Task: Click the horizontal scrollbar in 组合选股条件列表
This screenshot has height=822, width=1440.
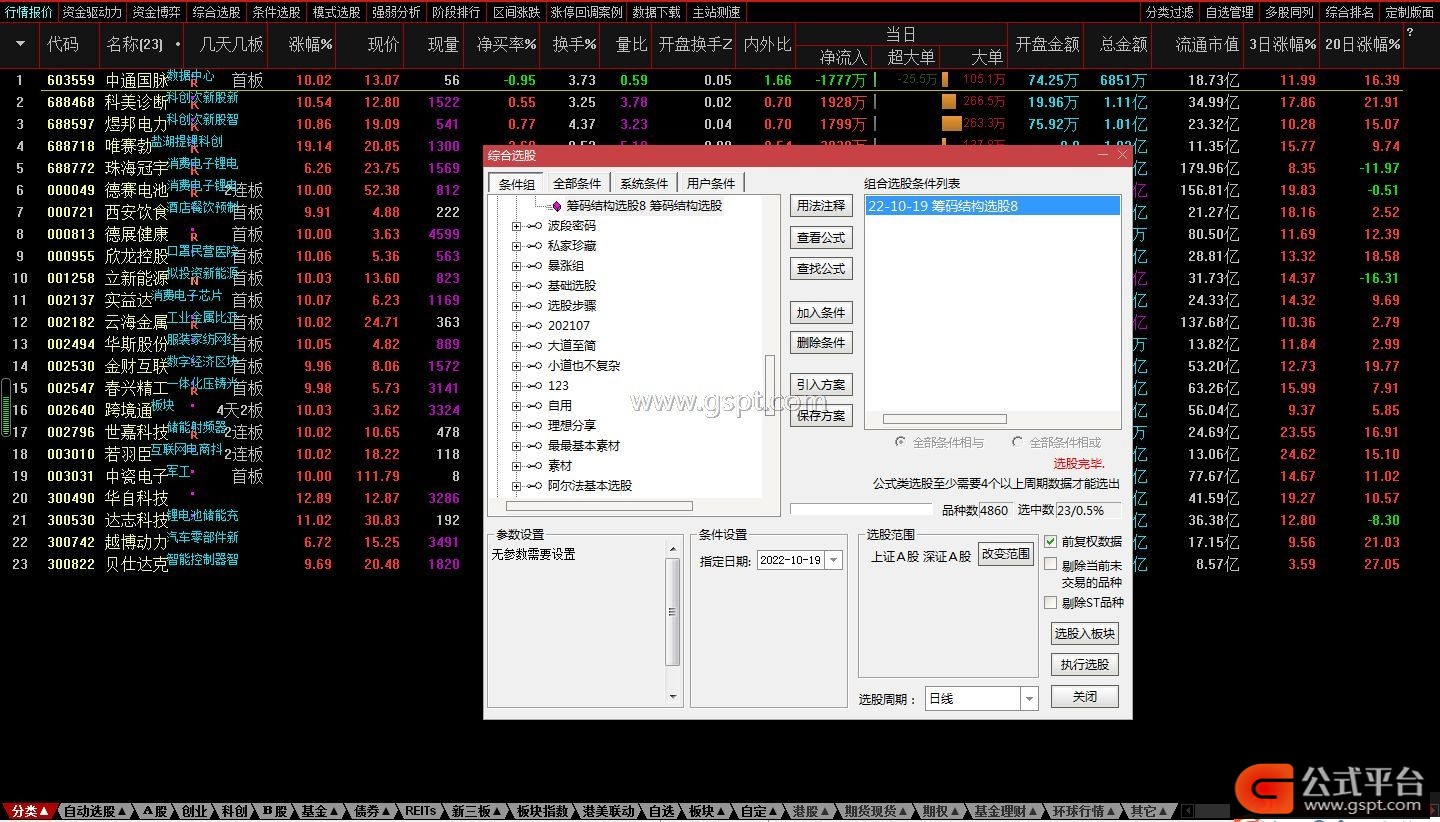Action: pyautogui.click(x=944, y=419)
